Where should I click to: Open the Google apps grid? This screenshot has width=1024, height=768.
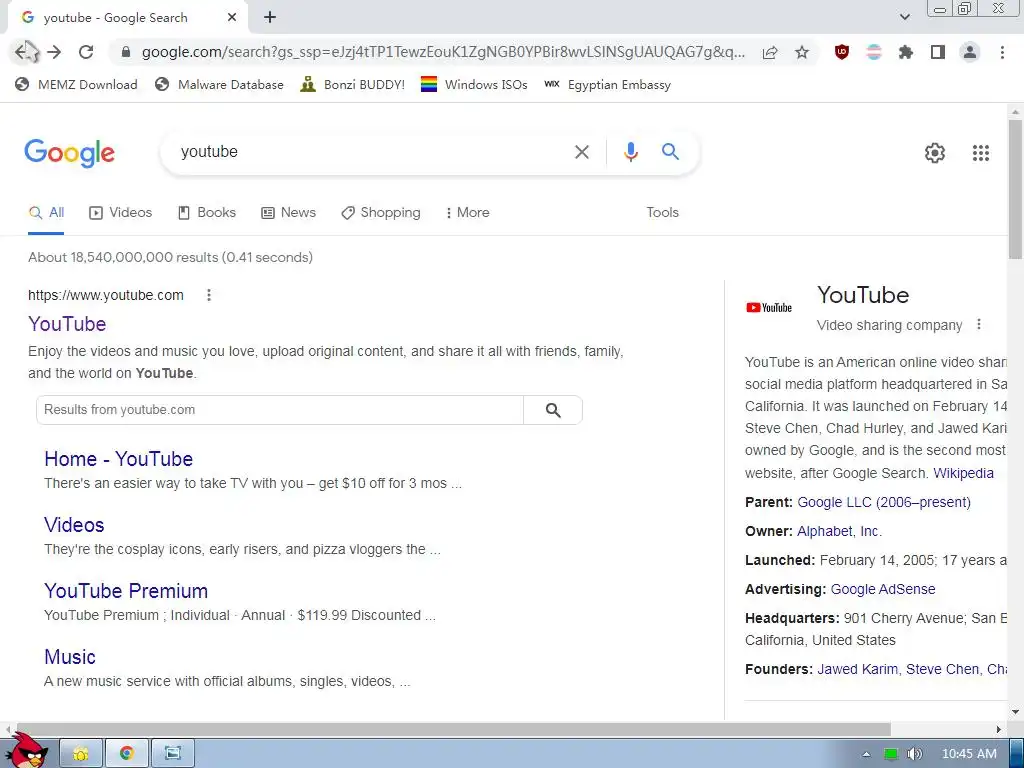pyautogui.click(x=981, y=153)
